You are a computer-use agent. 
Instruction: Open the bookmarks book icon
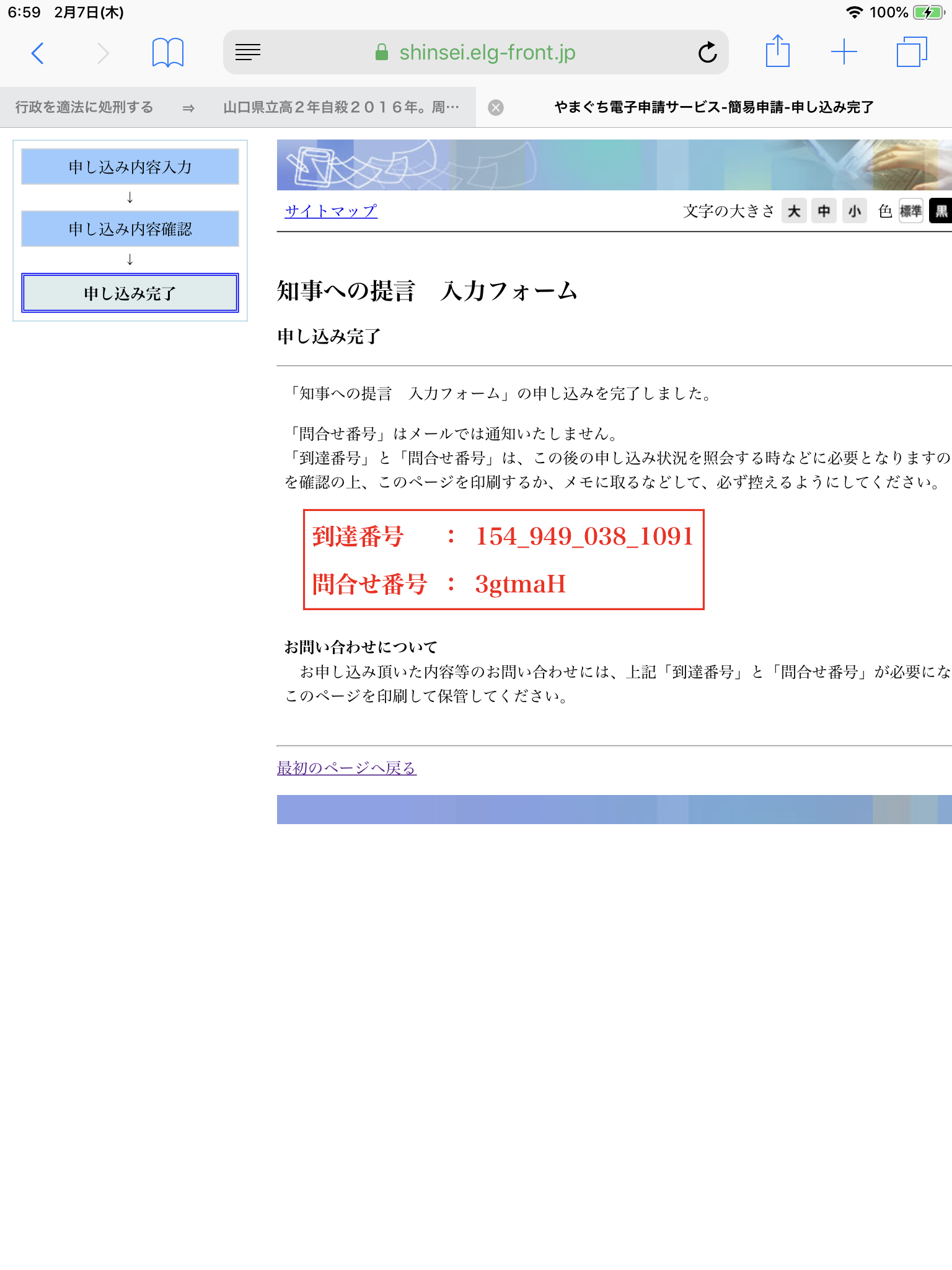(167, 53)
